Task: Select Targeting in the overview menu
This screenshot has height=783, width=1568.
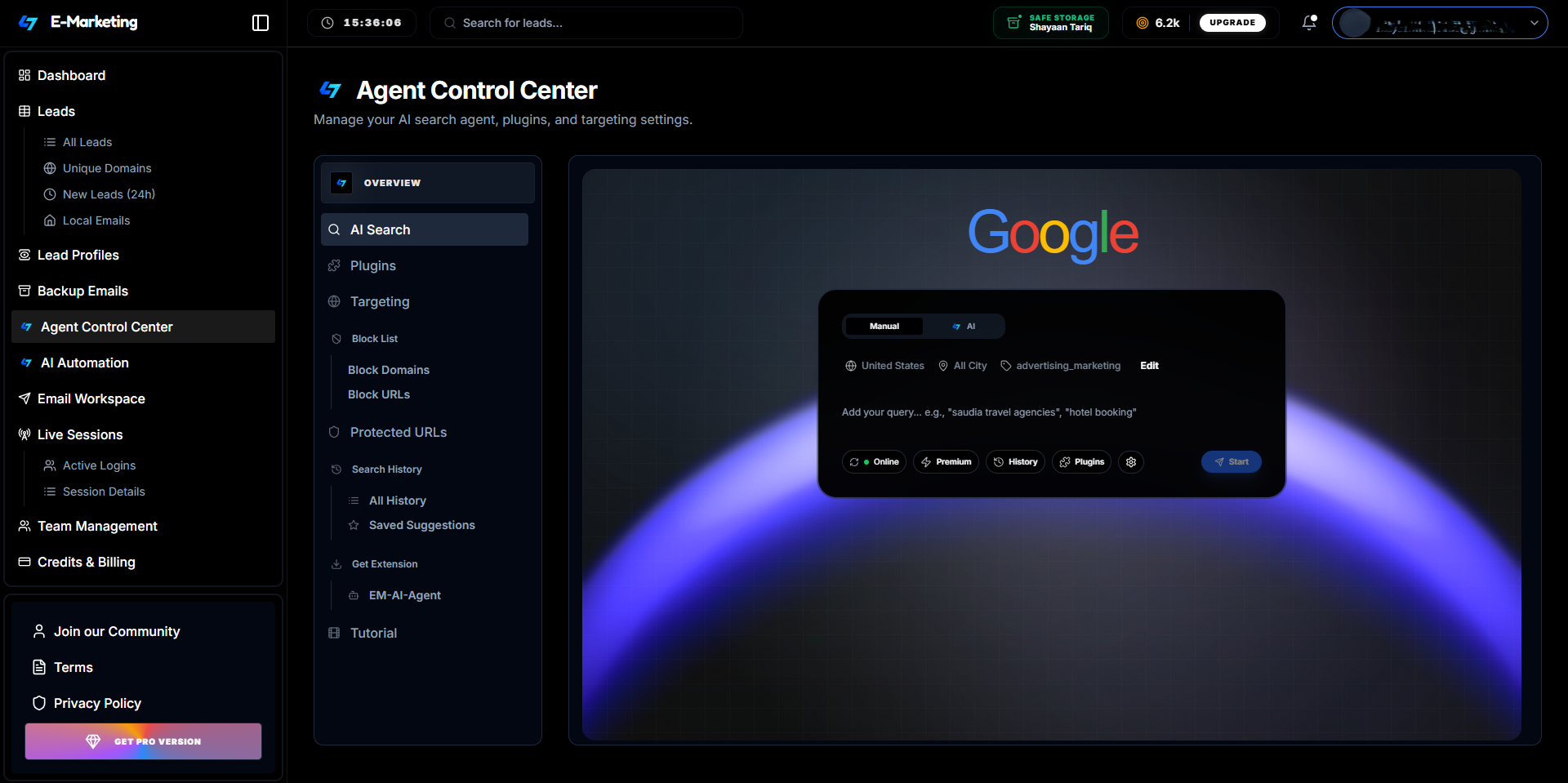Action: pos(380,302)
